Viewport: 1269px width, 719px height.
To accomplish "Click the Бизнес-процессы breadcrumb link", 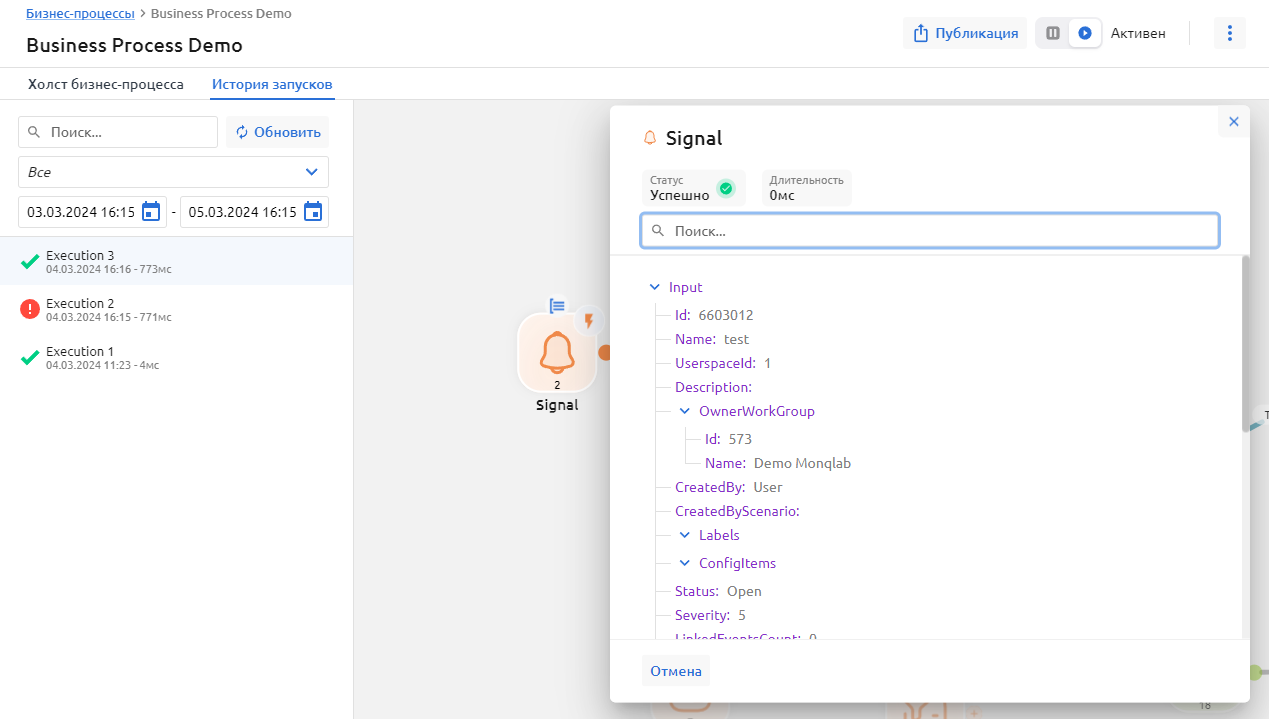I will pos(80,14).
